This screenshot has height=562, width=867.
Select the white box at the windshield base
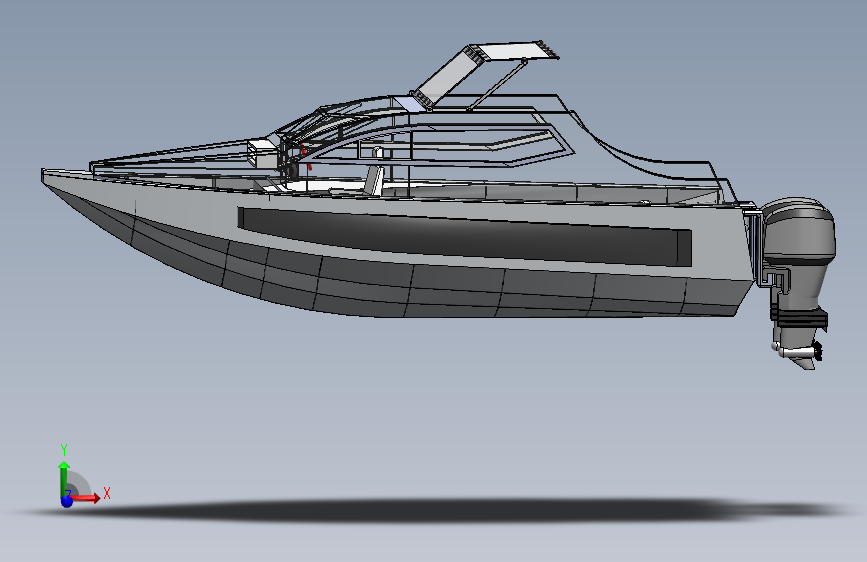coord(263,153)
